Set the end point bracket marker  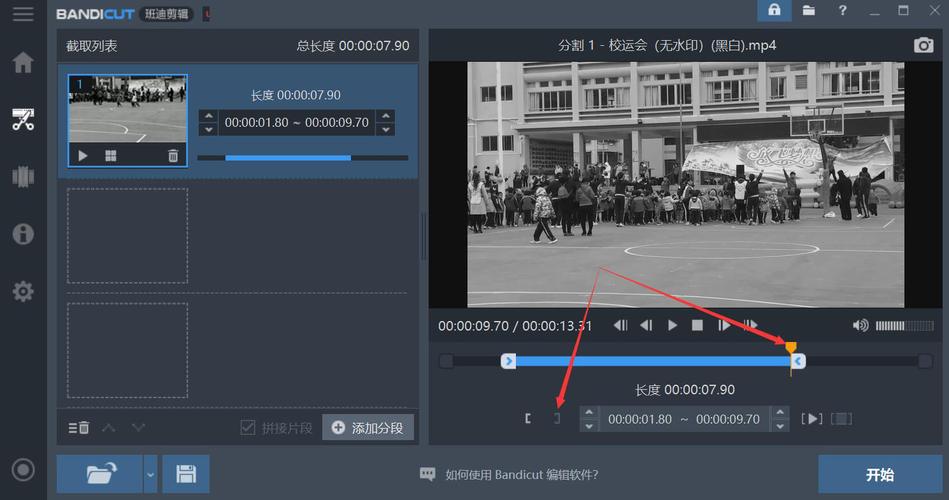tap(557, 418)
